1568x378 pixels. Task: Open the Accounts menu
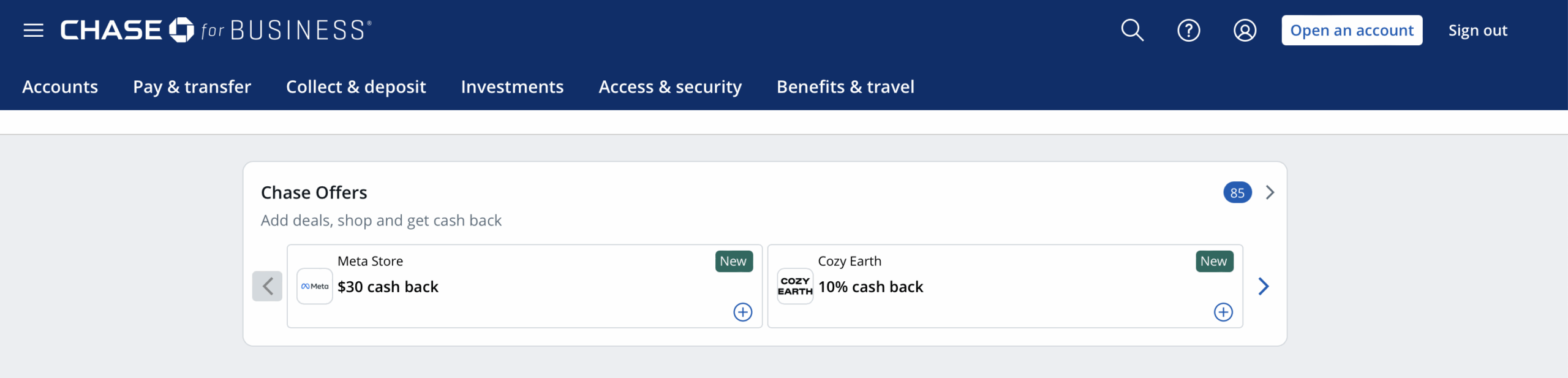coord(60,87)
